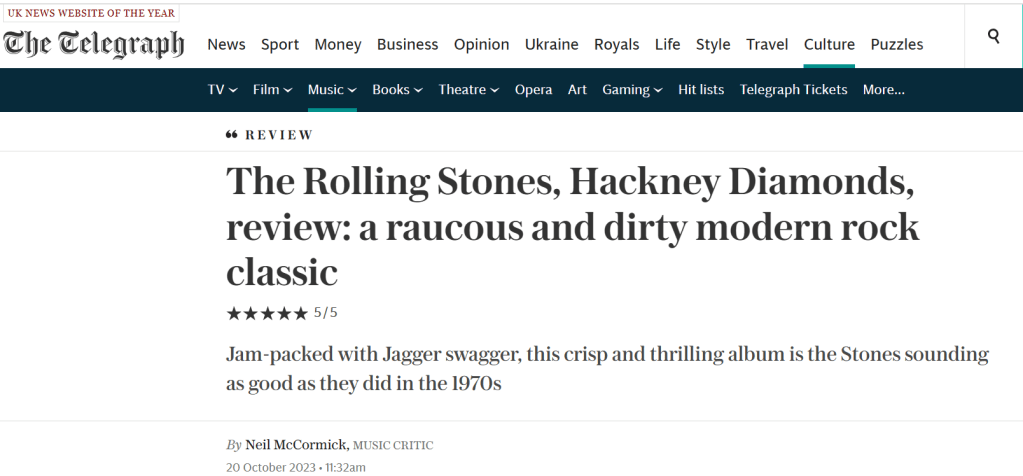Open the Hit lists page
Screen dimensions: 1023x476
pyautogui.click(x=701, y=90)
